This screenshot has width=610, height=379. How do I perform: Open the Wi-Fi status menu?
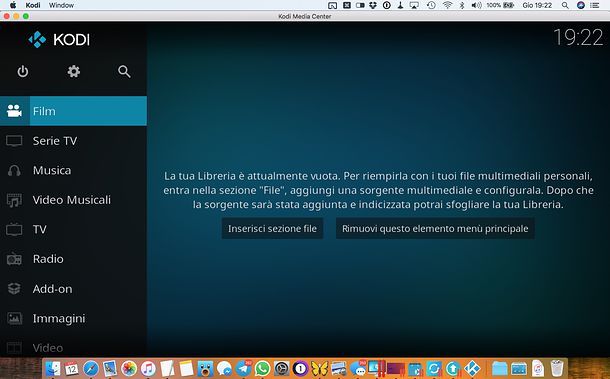pyautogui.click(x=447, y=5)
